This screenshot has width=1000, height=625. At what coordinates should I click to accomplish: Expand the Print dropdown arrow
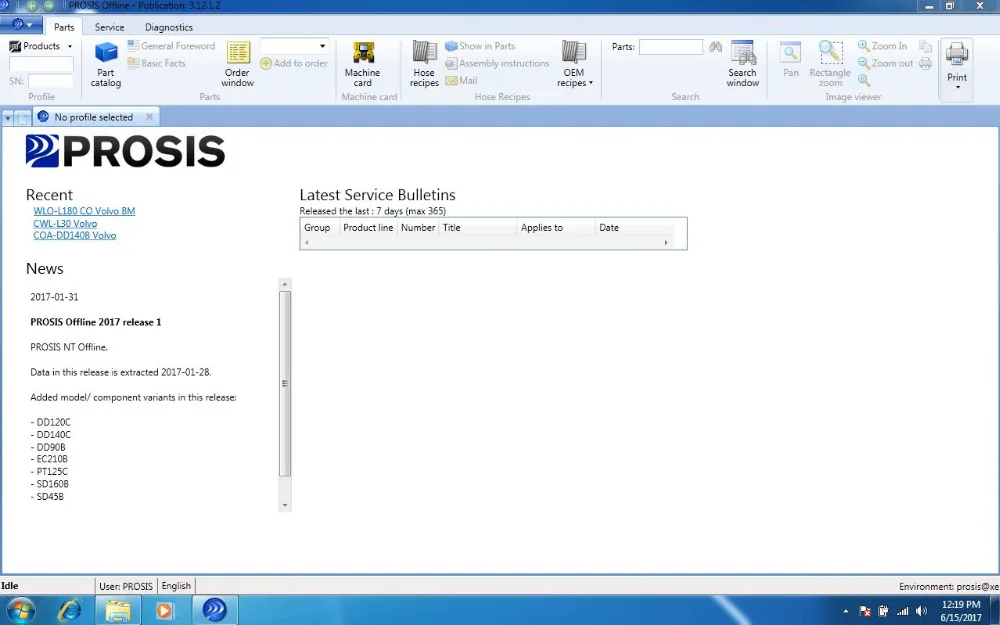(957, 87)
